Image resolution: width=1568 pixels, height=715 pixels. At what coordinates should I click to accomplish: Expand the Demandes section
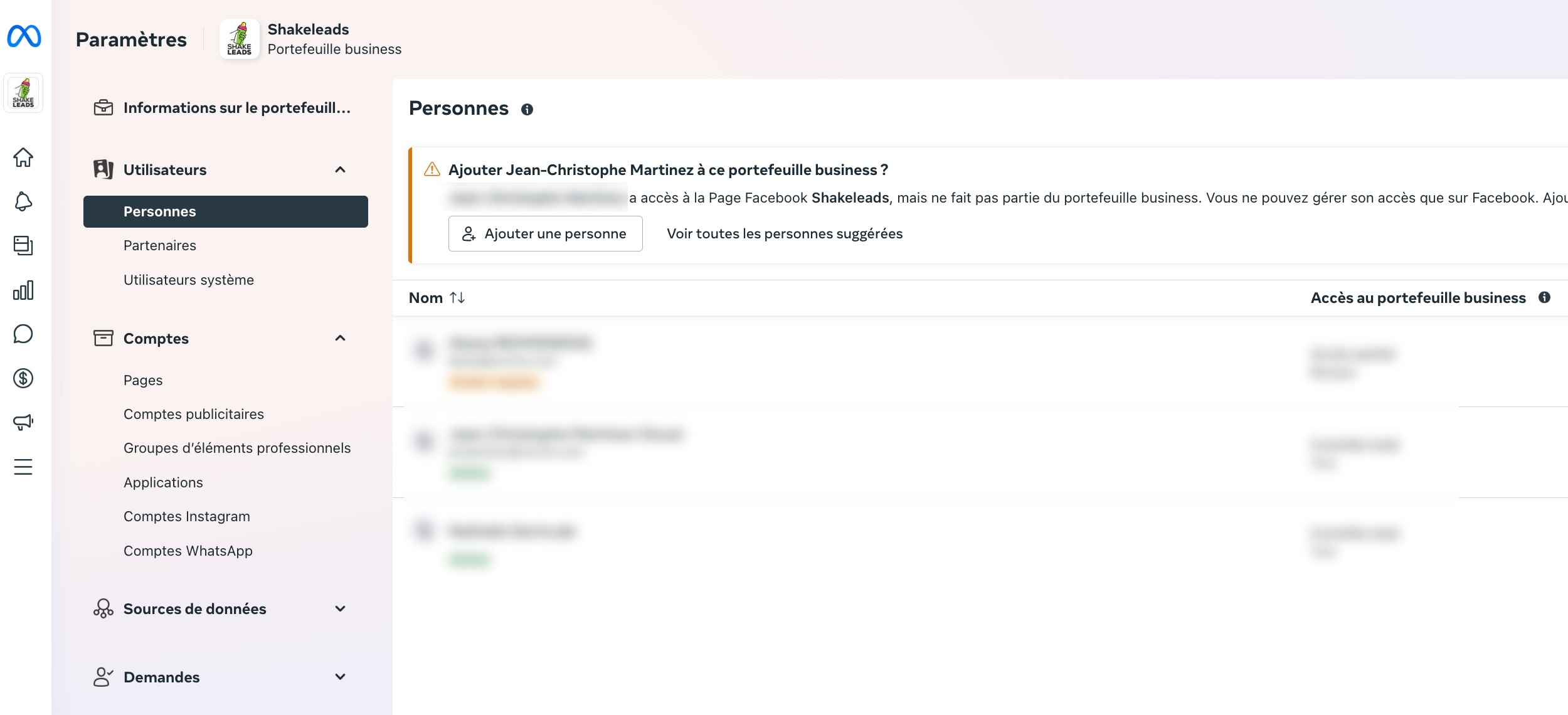tap(341, 677)
